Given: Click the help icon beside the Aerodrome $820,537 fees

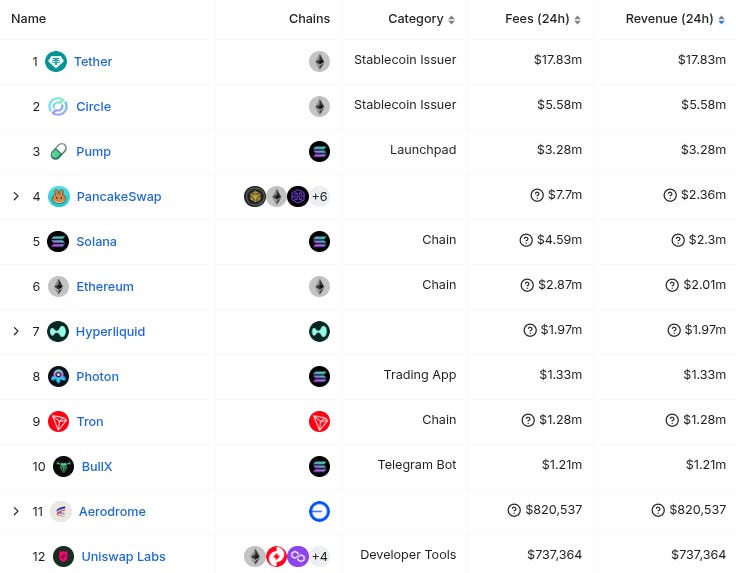Looking at the screenshot, I should (514, 510).
